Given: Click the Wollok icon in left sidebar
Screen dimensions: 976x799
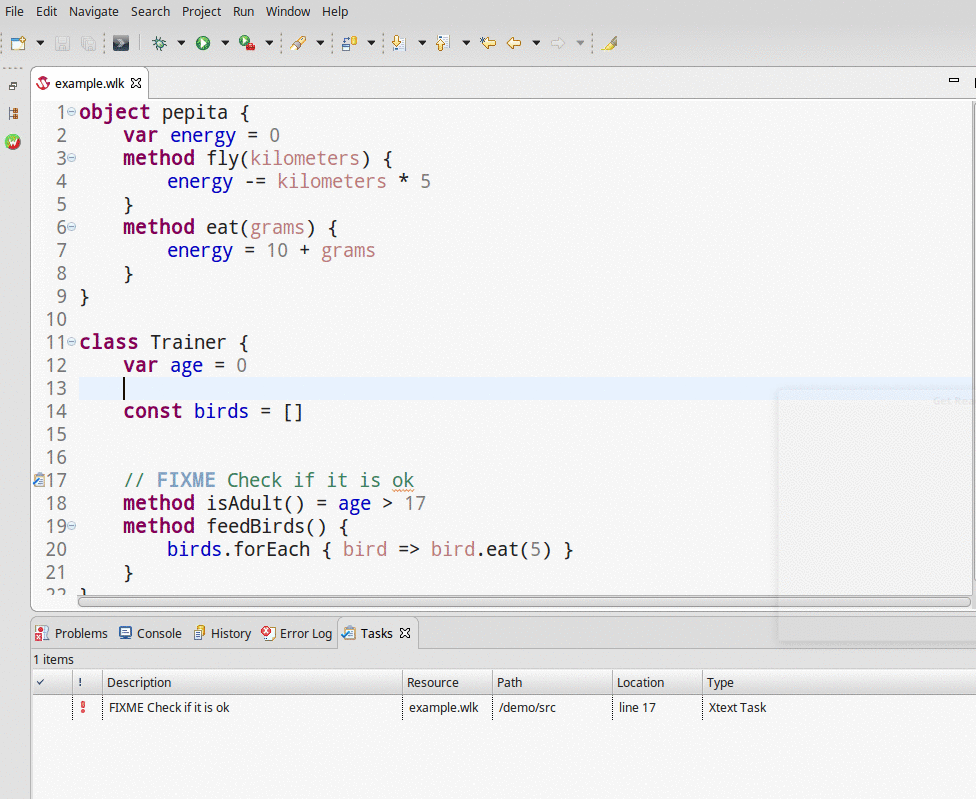Looking at the screenshot, I should [x=13, y=142].
